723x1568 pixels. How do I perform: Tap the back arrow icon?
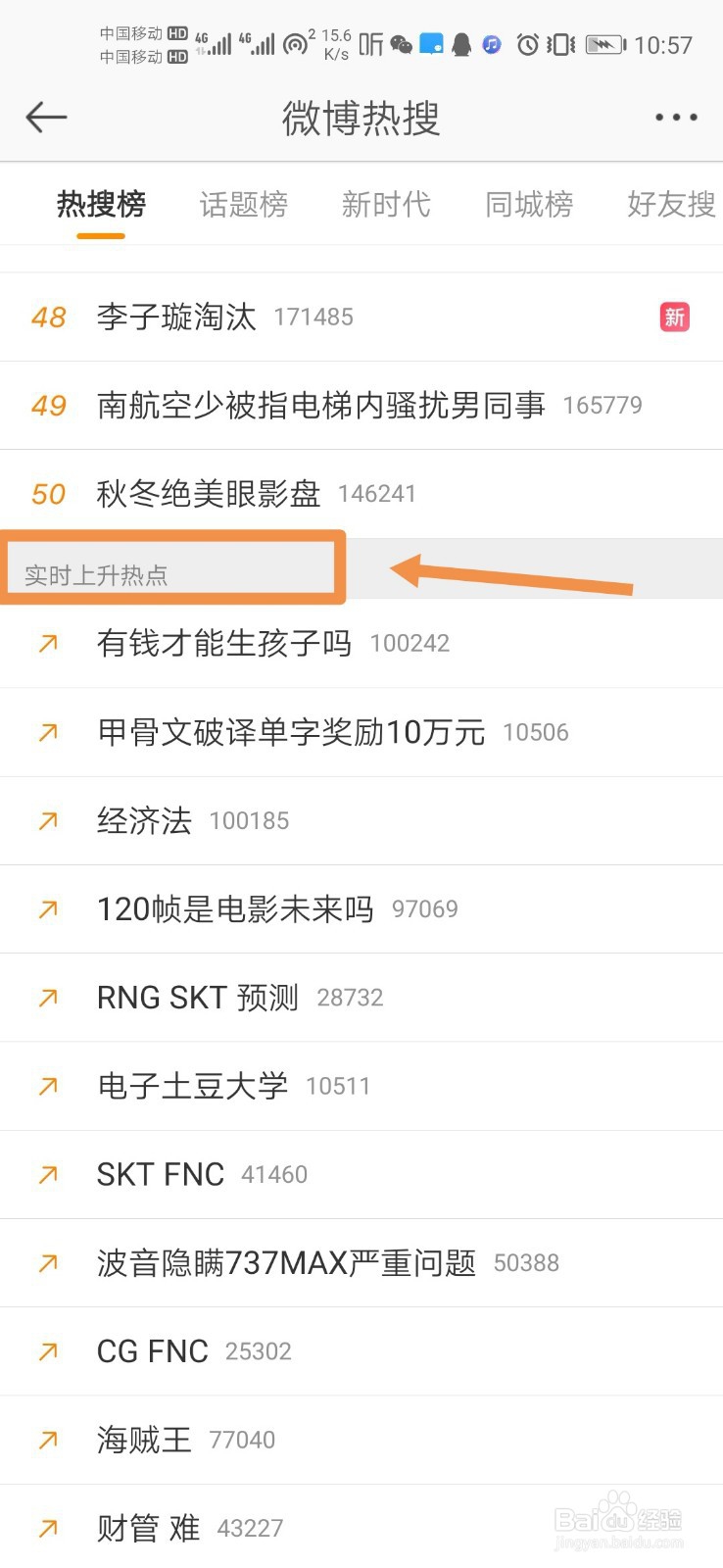pos(46,118)
